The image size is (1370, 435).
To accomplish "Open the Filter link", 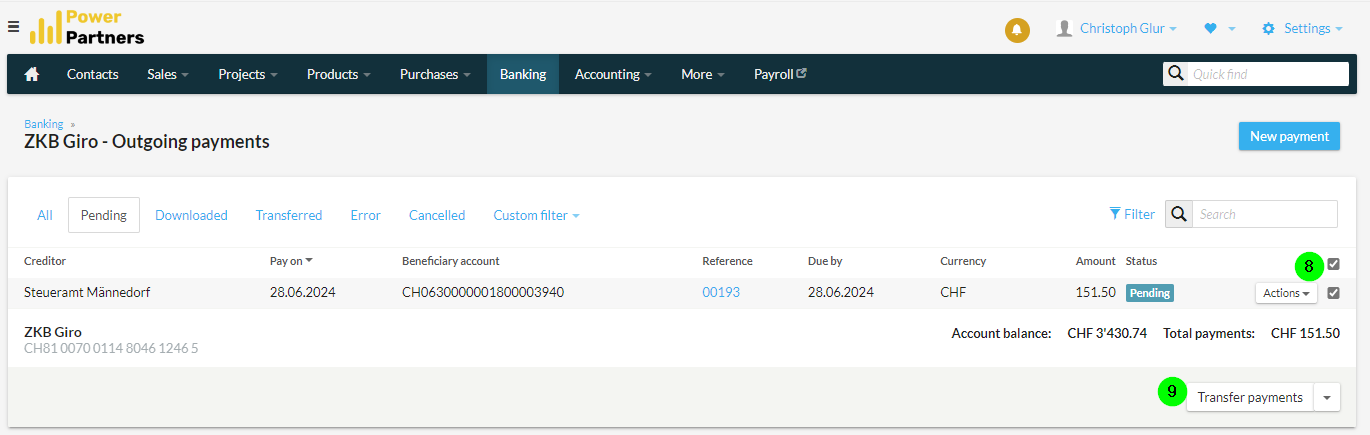I will pos(1132,214).
